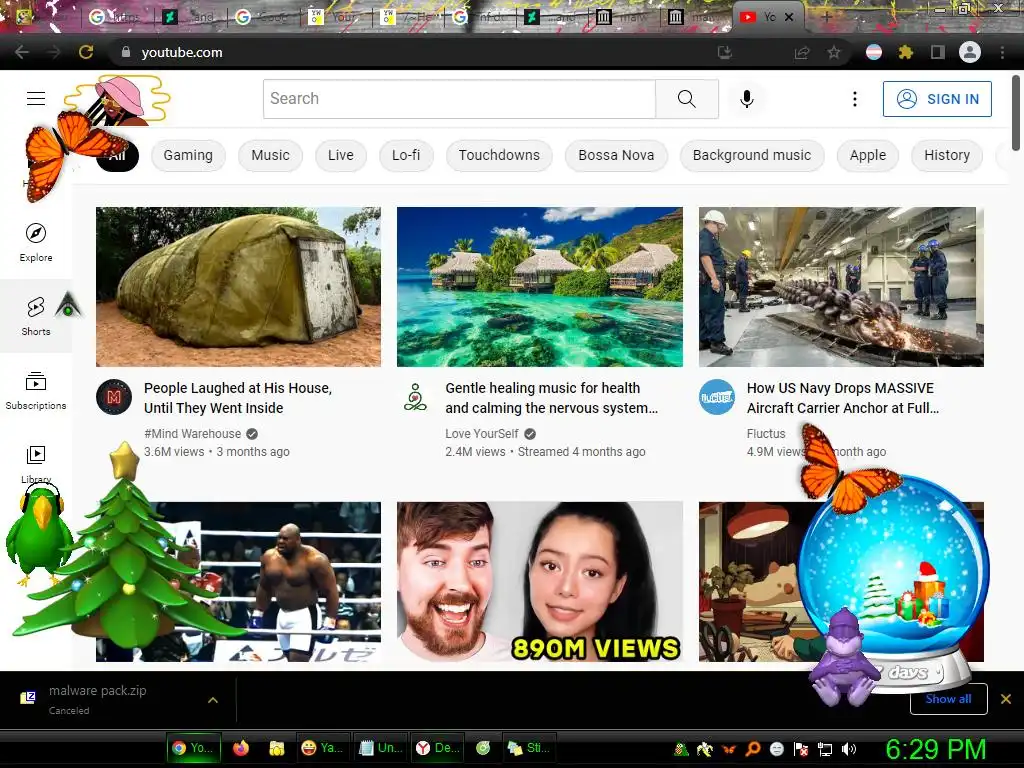This screenshot has height=768, width=1024.
Task: Go back with the browser arrow
Action: (x=22, y=52)
